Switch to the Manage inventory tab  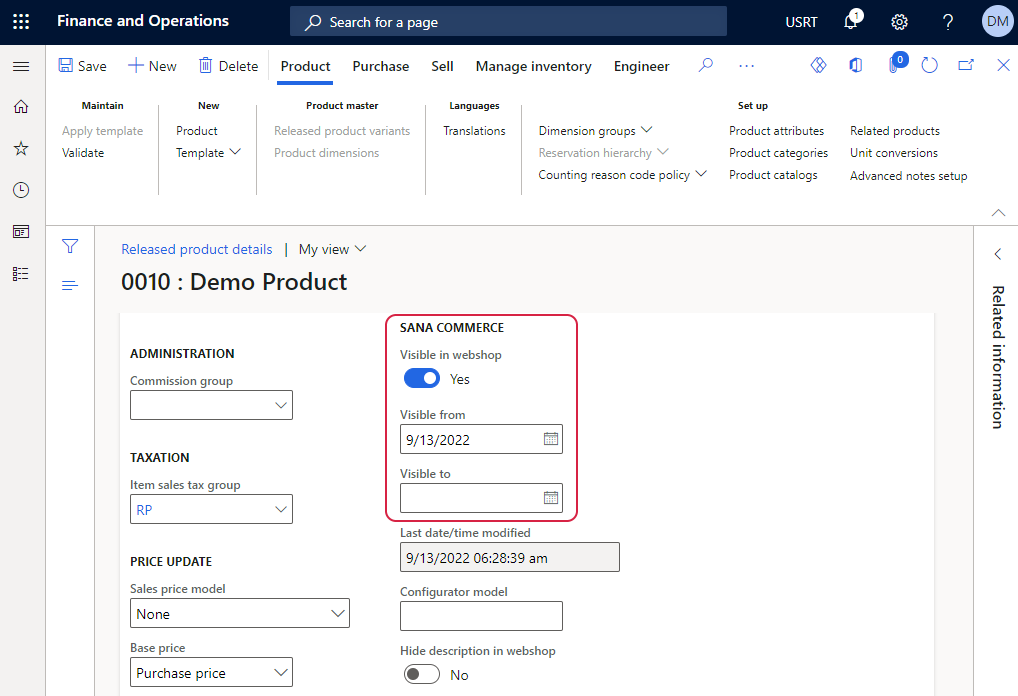pos(533,66)
